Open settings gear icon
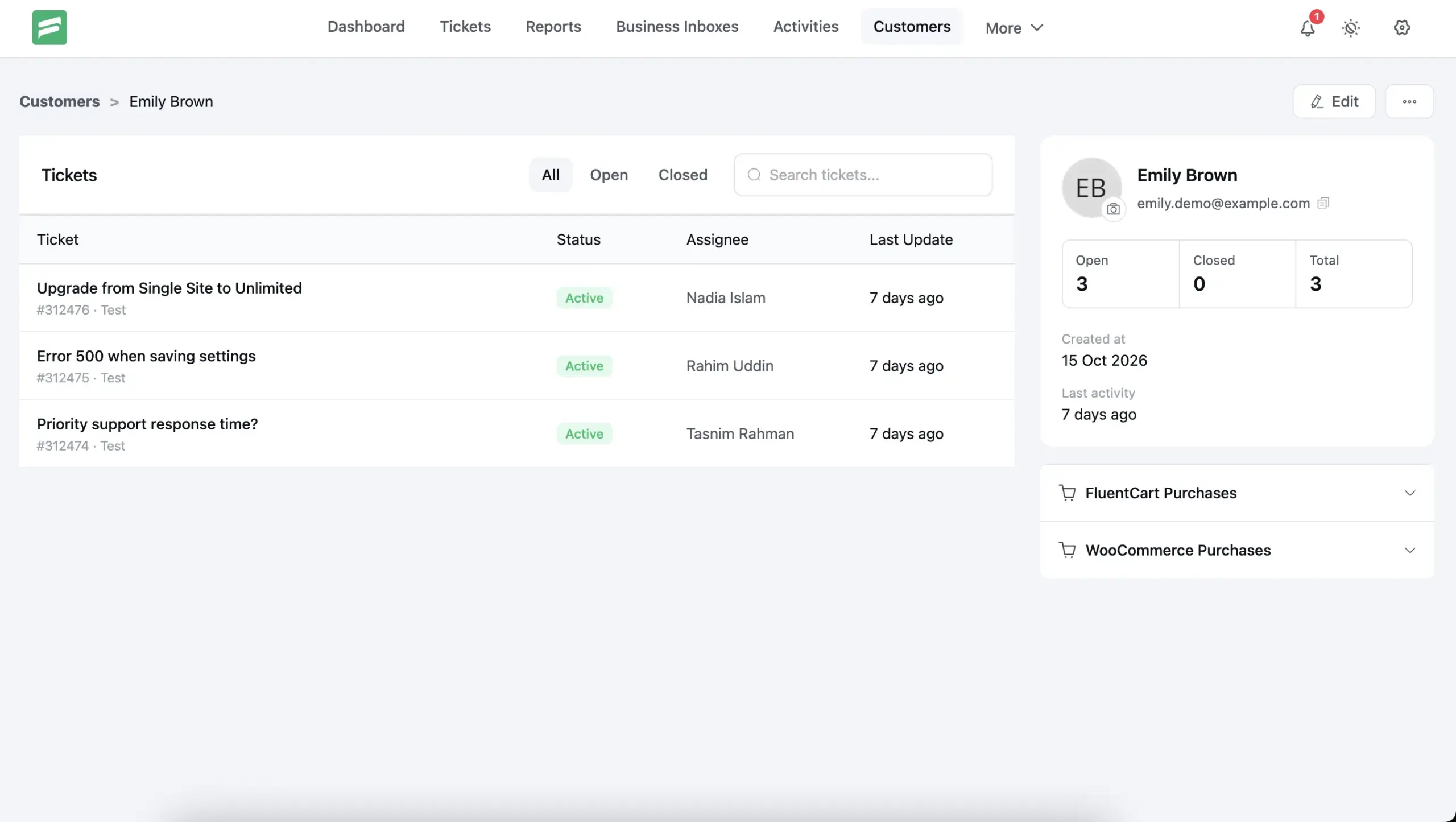 coord(1402,27)
